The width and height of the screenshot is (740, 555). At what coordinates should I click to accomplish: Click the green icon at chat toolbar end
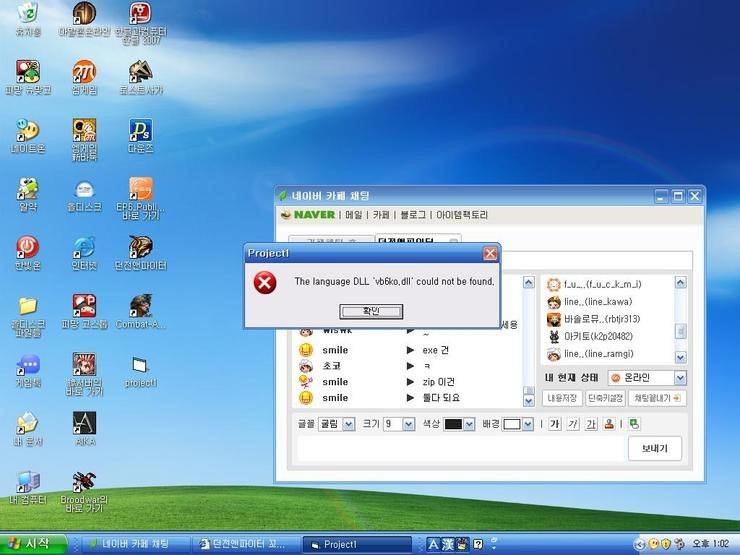[634, 424]
